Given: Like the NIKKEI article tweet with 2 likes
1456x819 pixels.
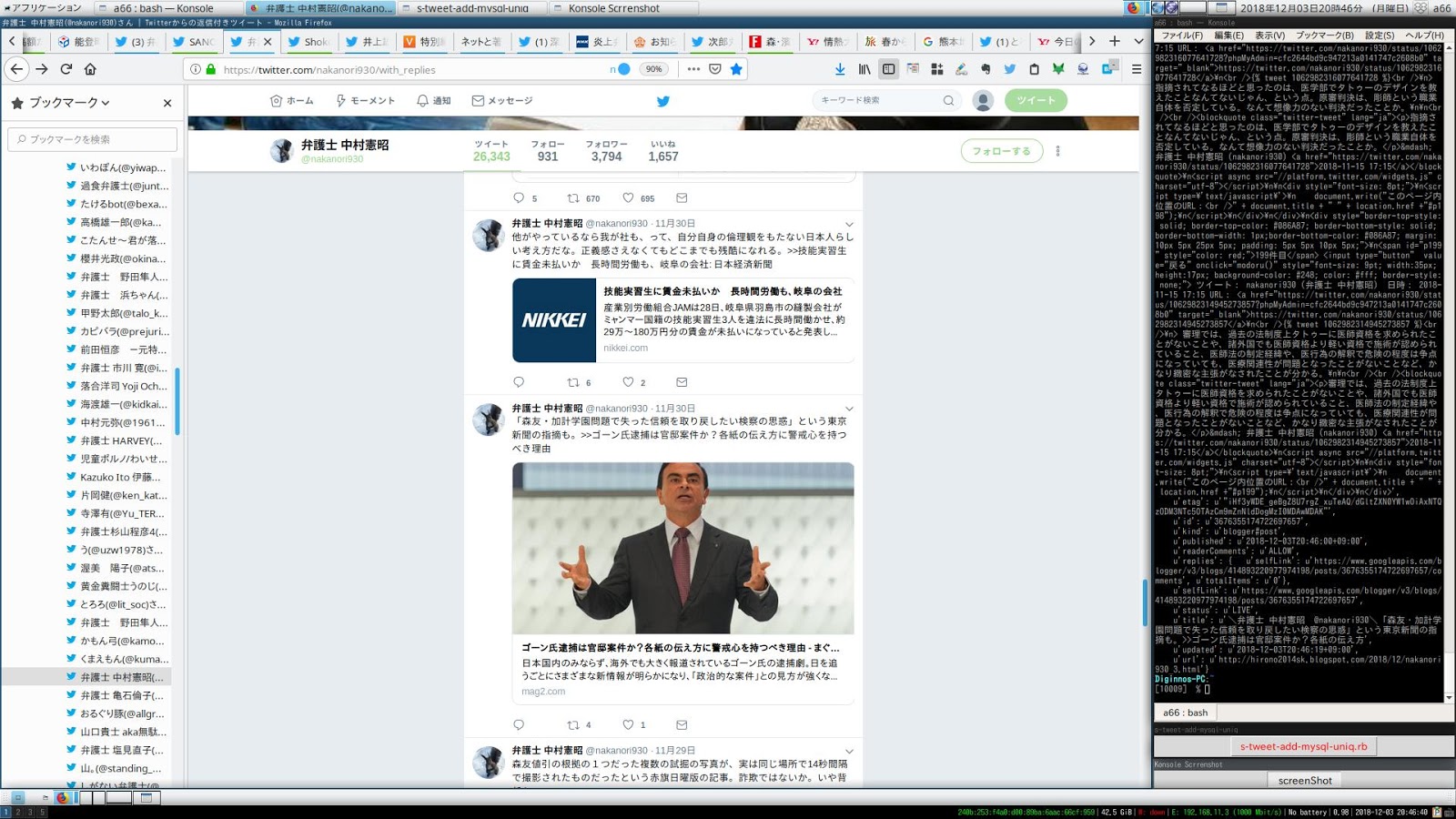Looking at the screenshot, I should pos(628,382).
